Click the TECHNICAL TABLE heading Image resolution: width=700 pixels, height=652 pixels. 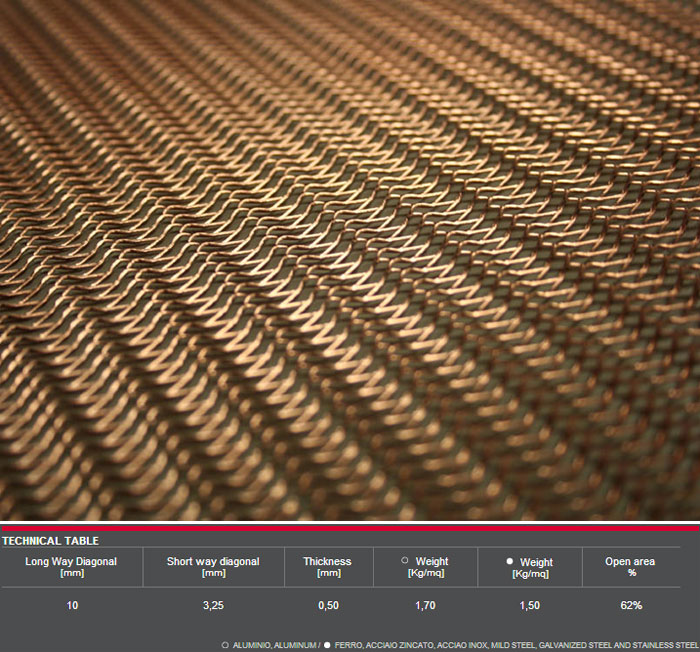coord(50,541)
